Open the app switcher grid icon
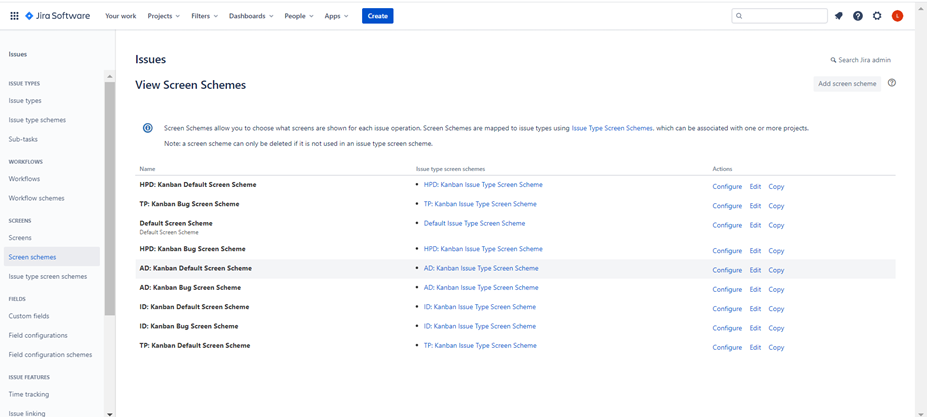Image resolution: width=927 pixels, height=417 pixels. coord(14,16)
